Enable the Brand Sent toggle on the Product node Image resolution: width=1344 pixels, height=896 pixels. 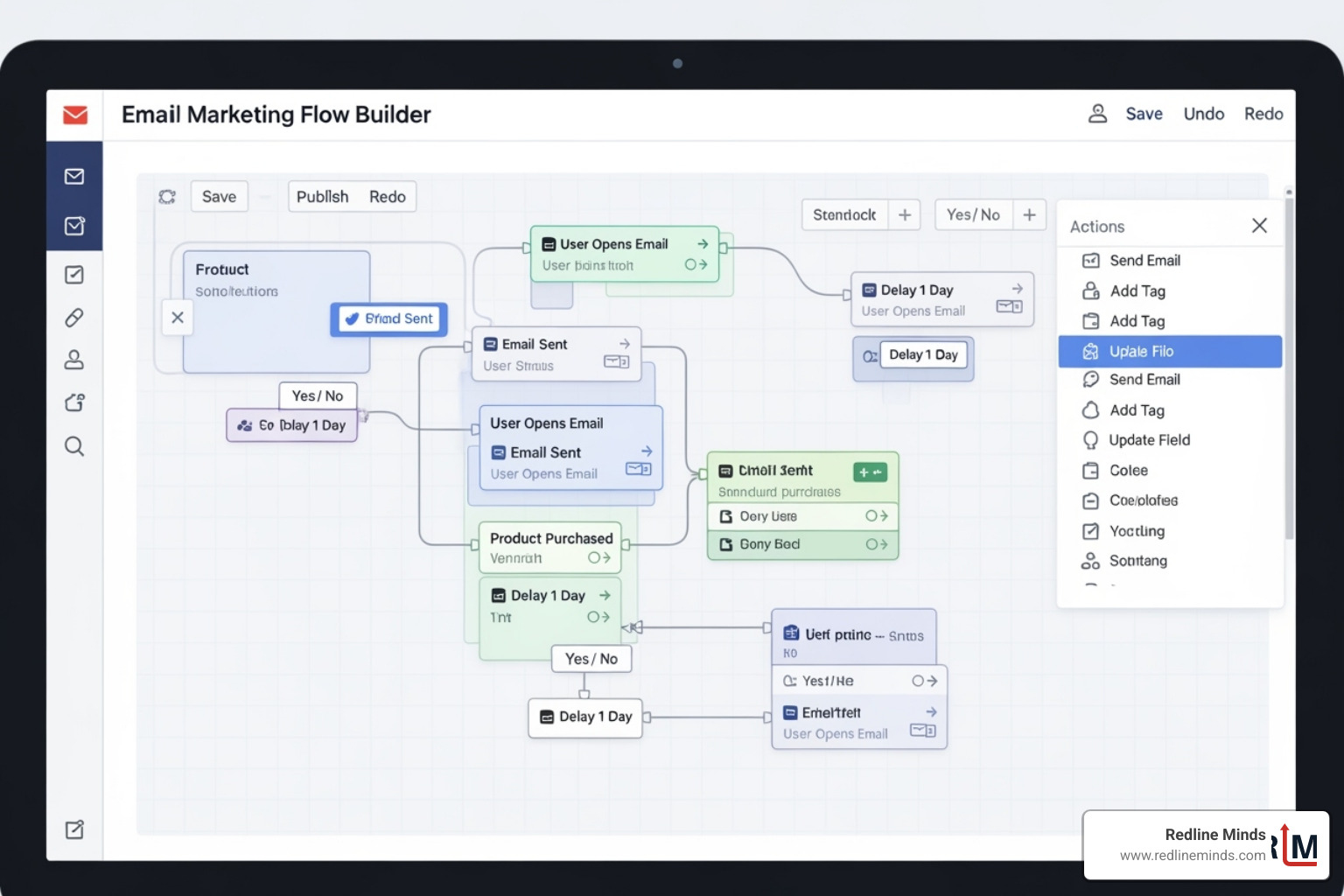point(388,318)
